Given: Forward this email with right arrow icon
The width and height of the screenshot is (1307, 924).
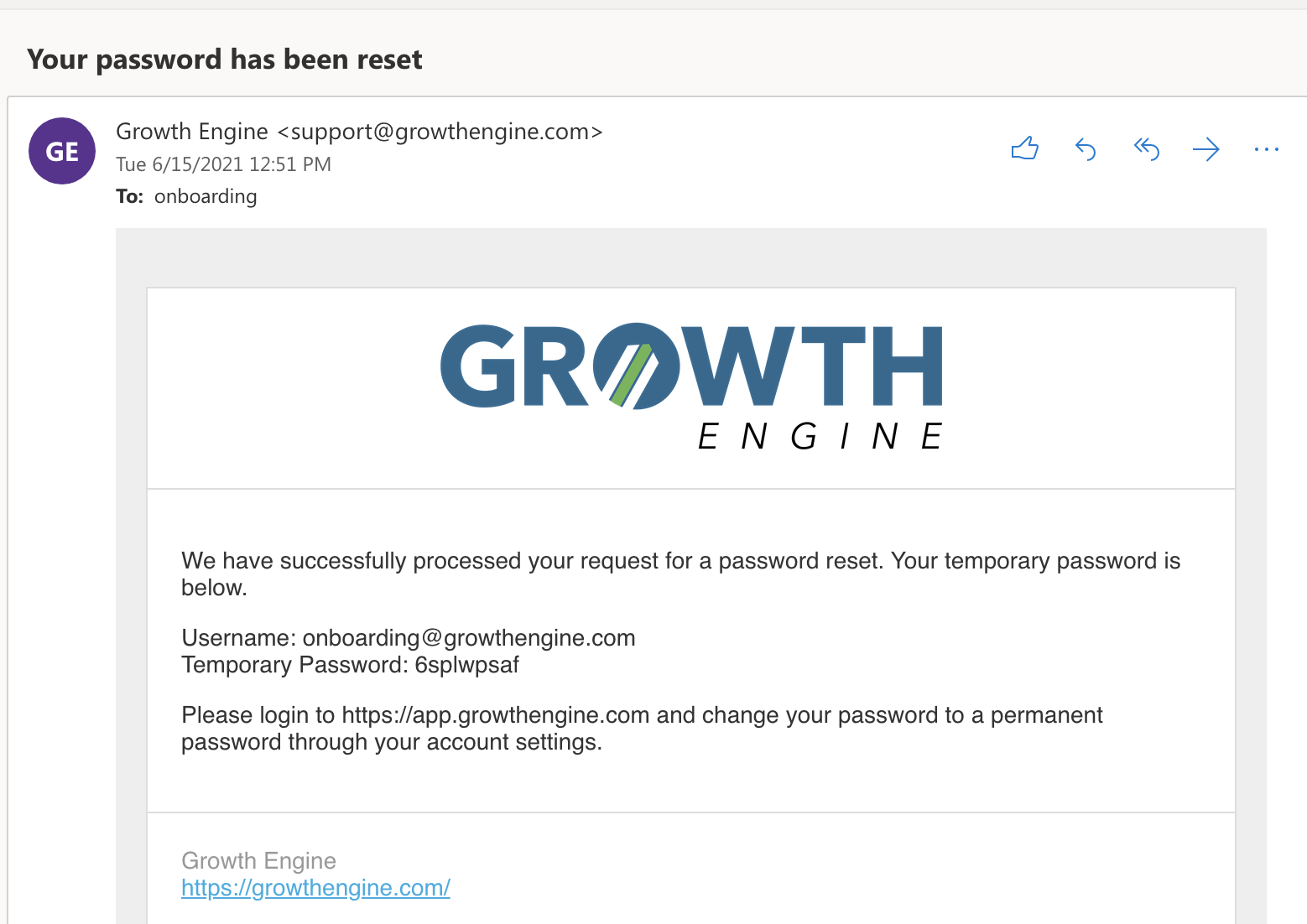Looking at the screenshot, I should 1206,149.
